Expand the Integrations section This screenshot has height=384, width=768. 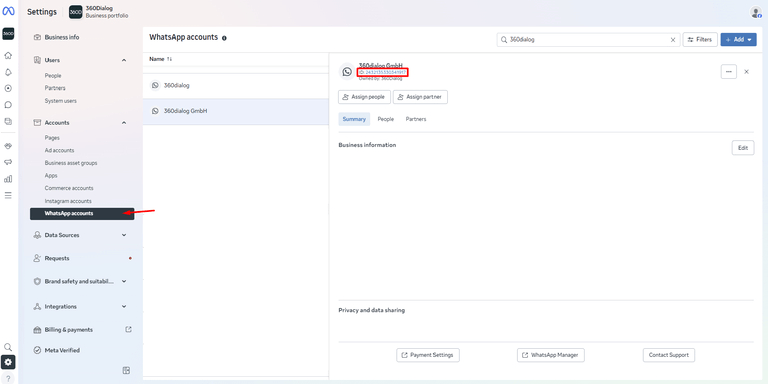coord(124,307)
